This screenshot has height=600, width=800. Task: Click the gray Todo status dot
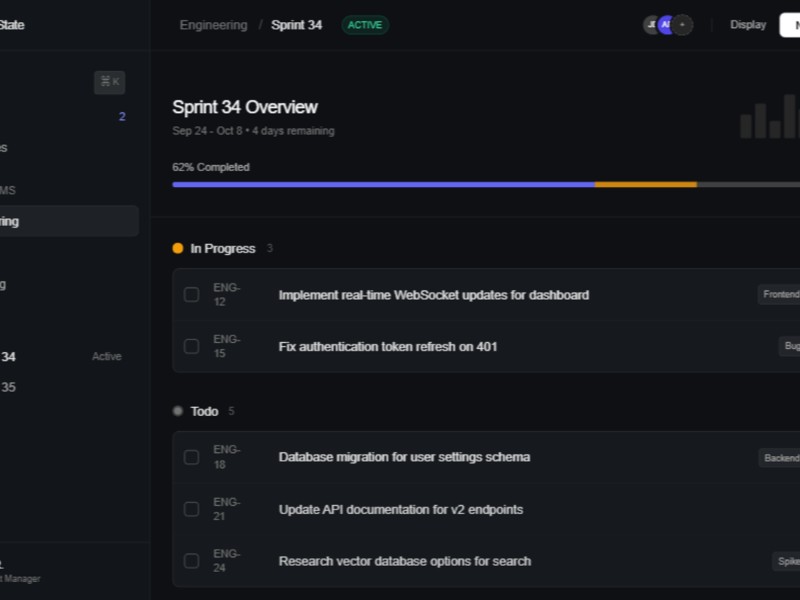[177, 410]
